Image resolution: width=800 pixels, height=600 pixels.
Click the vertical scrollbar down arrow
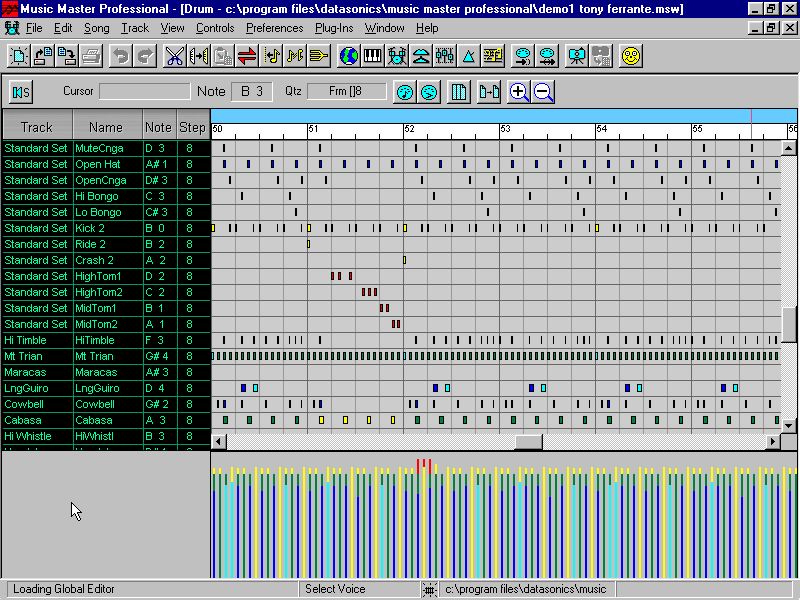[x=789, y=426]
